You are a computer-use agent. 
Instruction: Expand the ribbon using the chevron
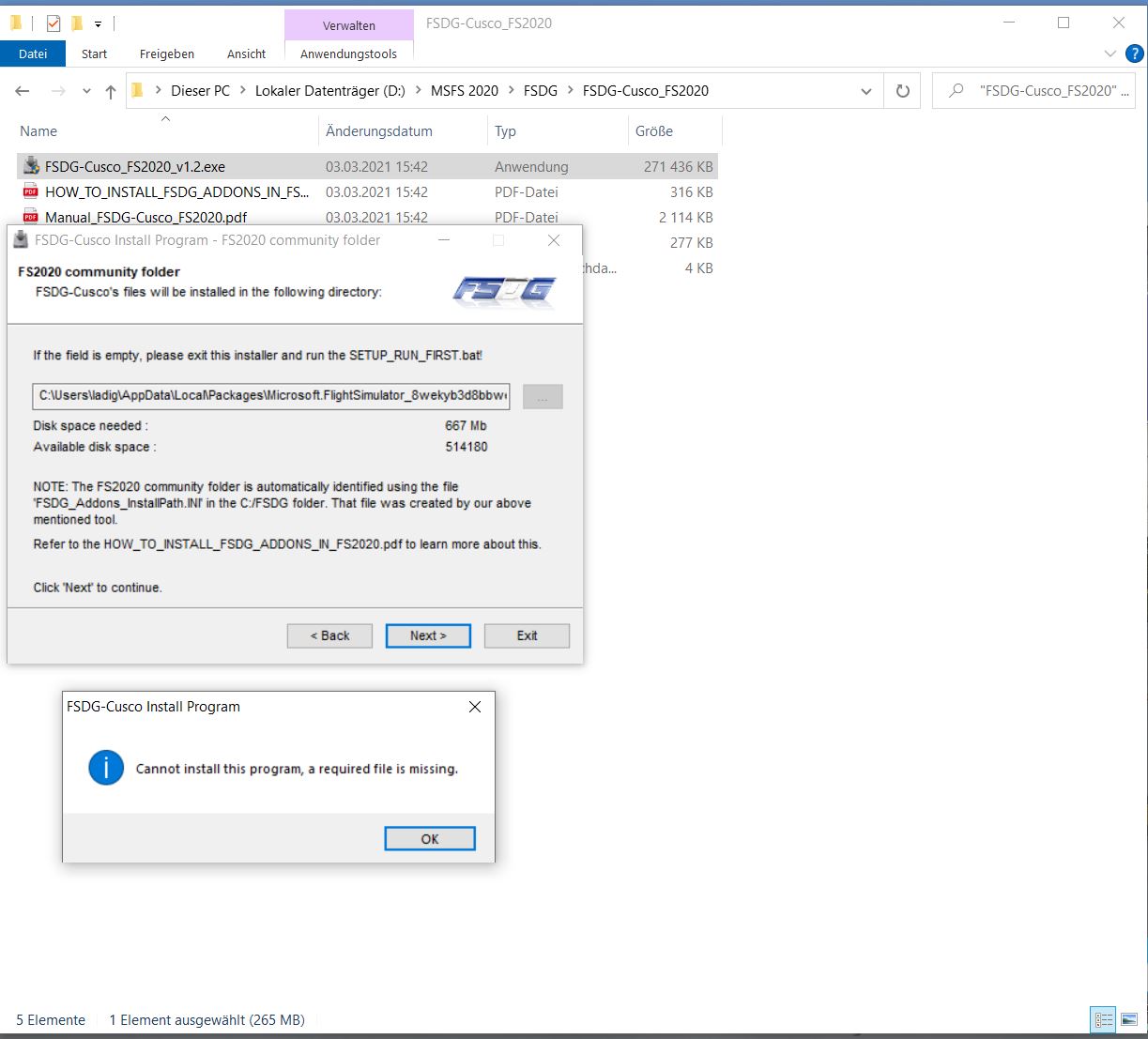point(1110,53)
